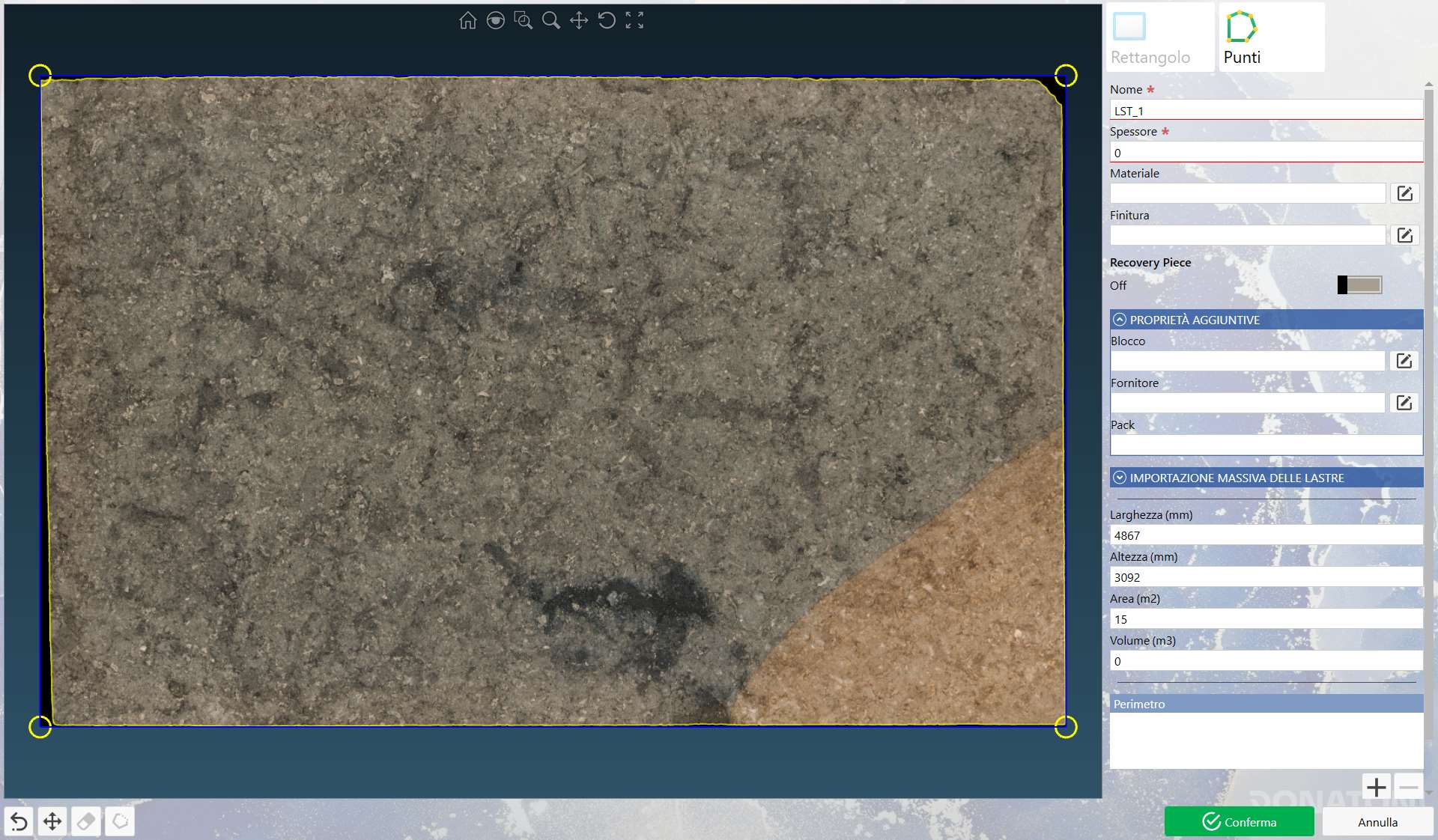
Task: Open the Fornitore edit icon
Action: coord(1404,404)
